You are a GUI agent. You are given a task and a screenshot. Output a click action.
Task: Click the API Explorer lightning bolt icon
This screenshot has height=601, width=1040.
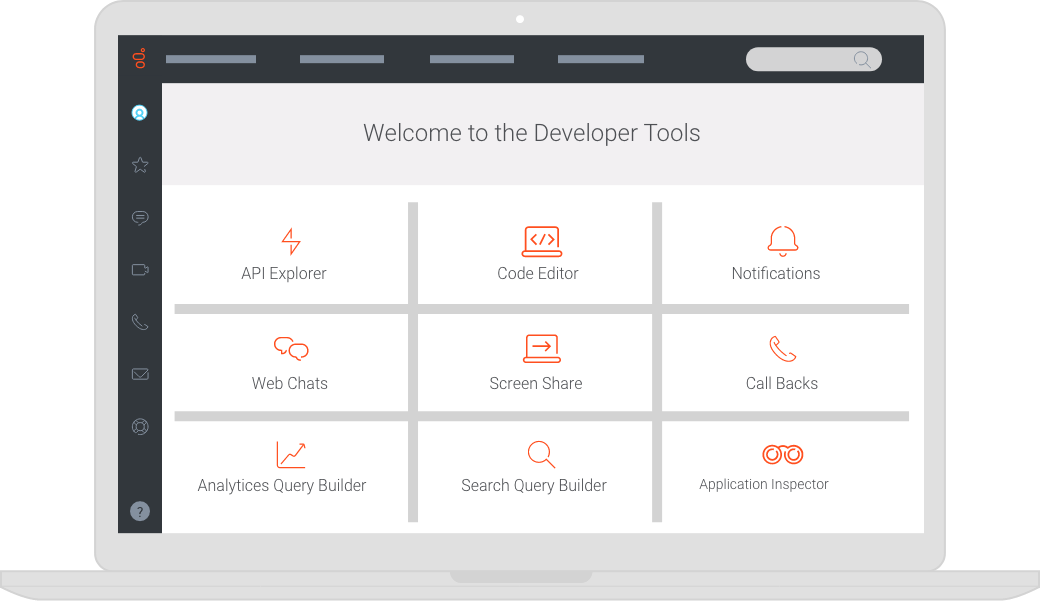coord(291,241)
